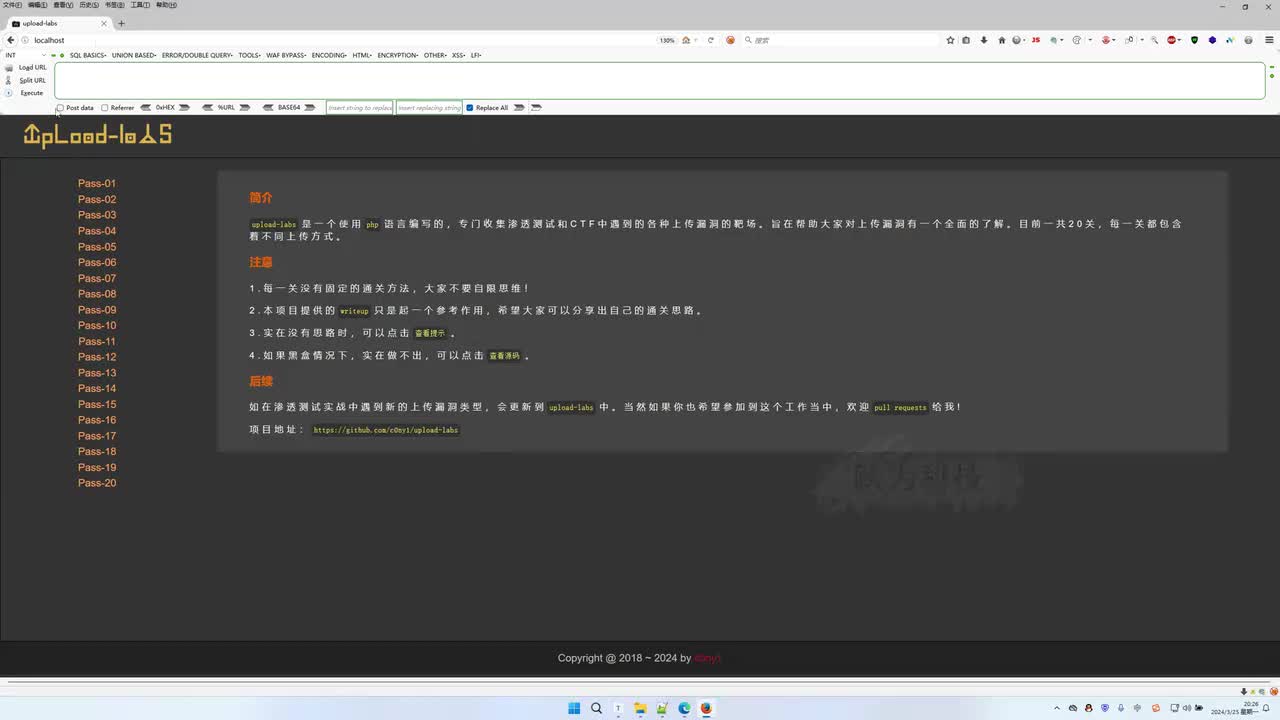This screenshot has height=720, width=1280.
Task: Open the 工具 (Tools) menu
Action: 141,5
